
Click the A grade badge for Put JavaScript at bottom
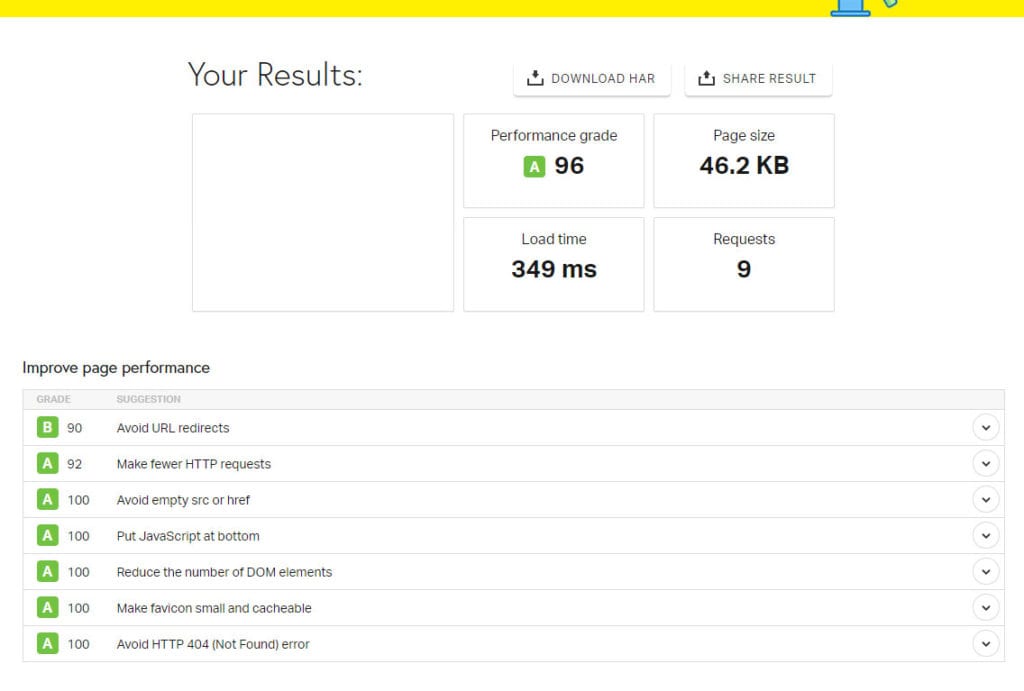click(x=47, y=536)
